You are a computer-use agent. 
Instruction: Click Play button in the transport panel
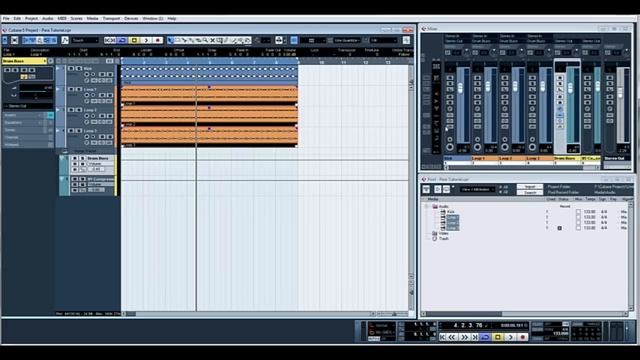point(510,337)
